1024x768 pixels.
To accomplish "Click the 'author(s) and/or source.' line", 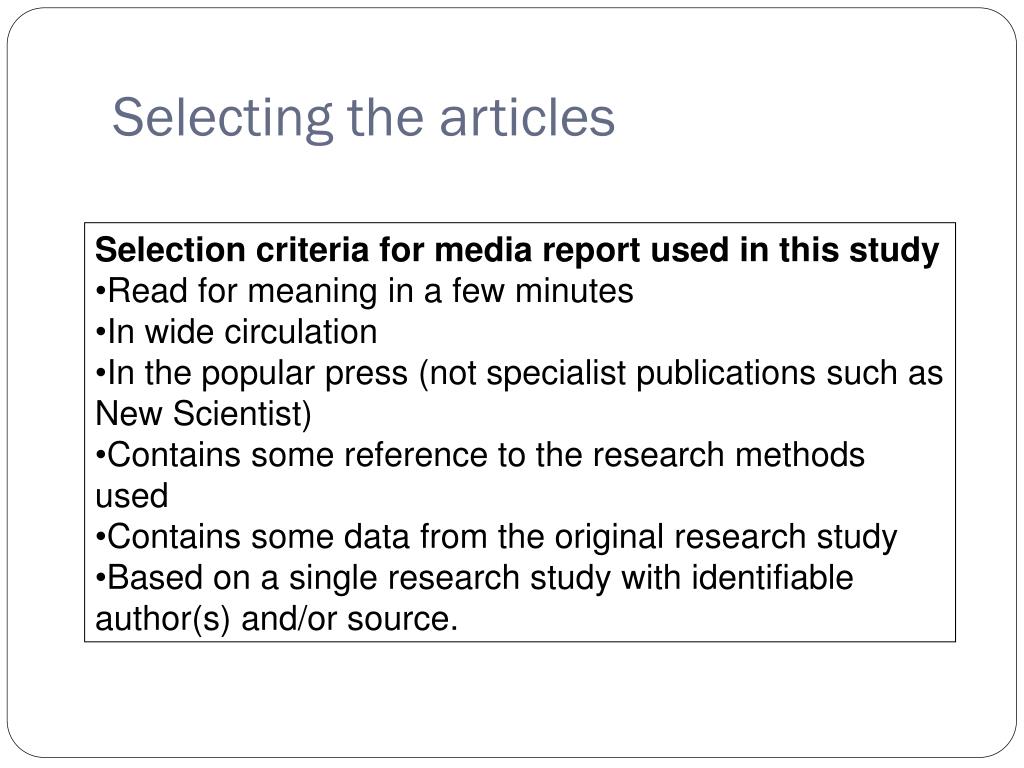I will pyautogui.click(x=277, y=618).
